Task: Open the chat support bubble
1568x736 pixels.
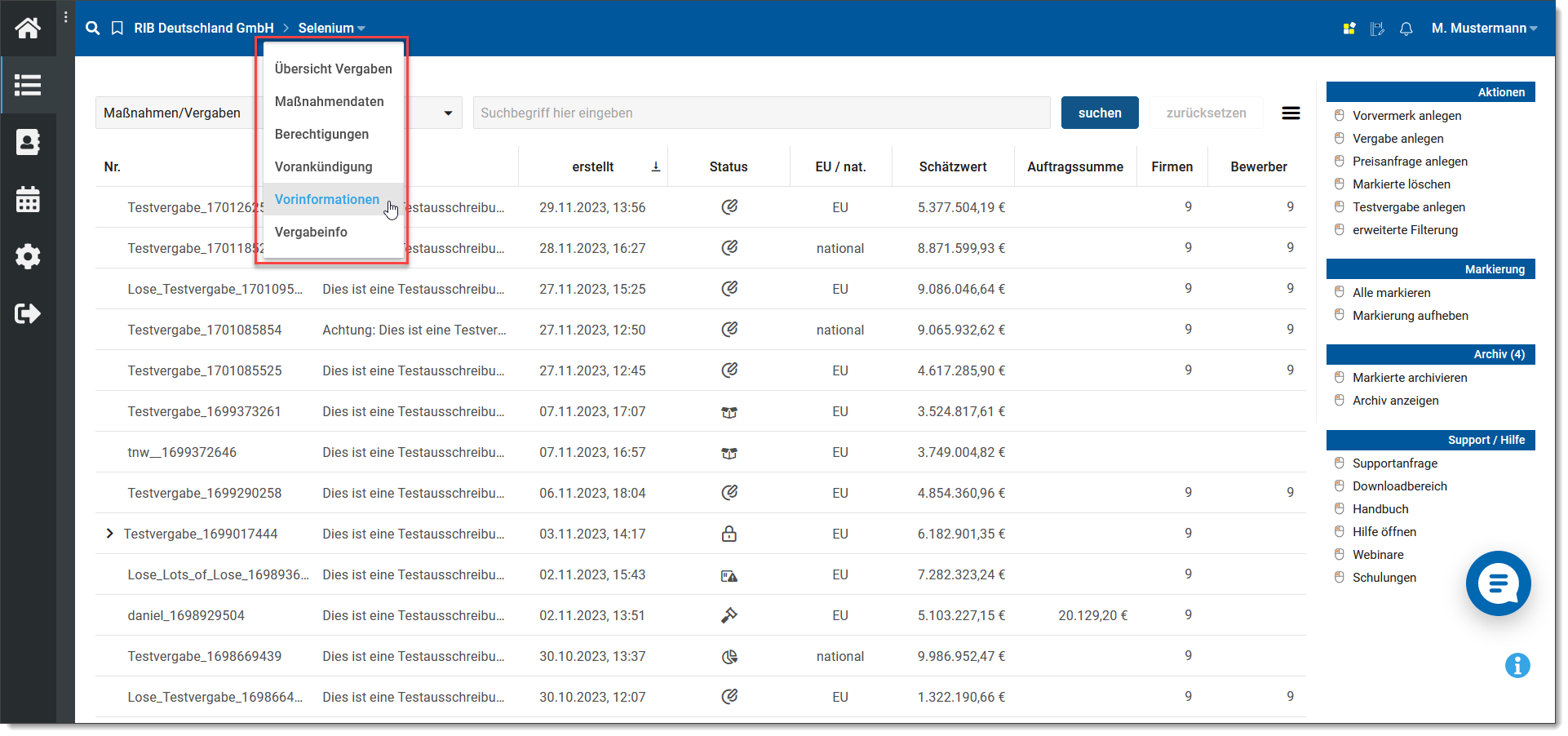Action: click(x=1498, y=583)
